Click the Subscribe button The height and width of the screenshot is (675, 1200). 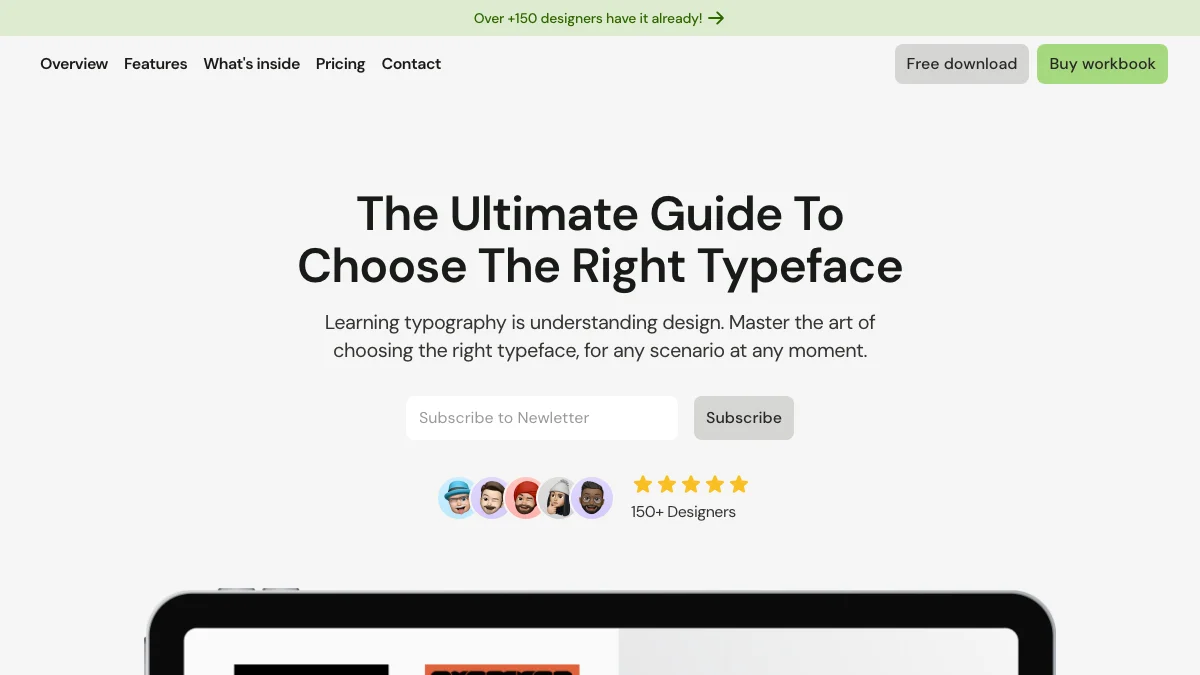pos(744,418)
